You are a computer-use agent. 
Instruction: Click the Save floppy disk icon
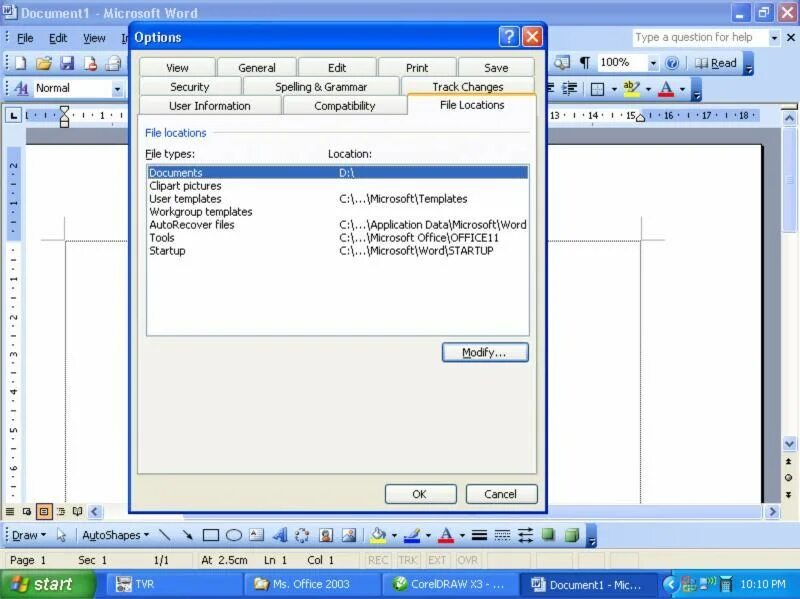(x=67, y=63)
